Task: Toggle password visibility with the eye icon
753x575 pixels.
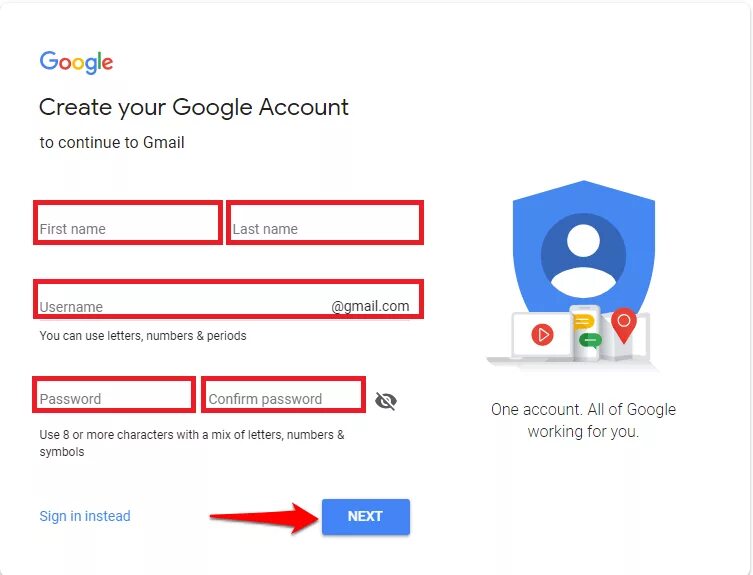Action: coord(386,401)
